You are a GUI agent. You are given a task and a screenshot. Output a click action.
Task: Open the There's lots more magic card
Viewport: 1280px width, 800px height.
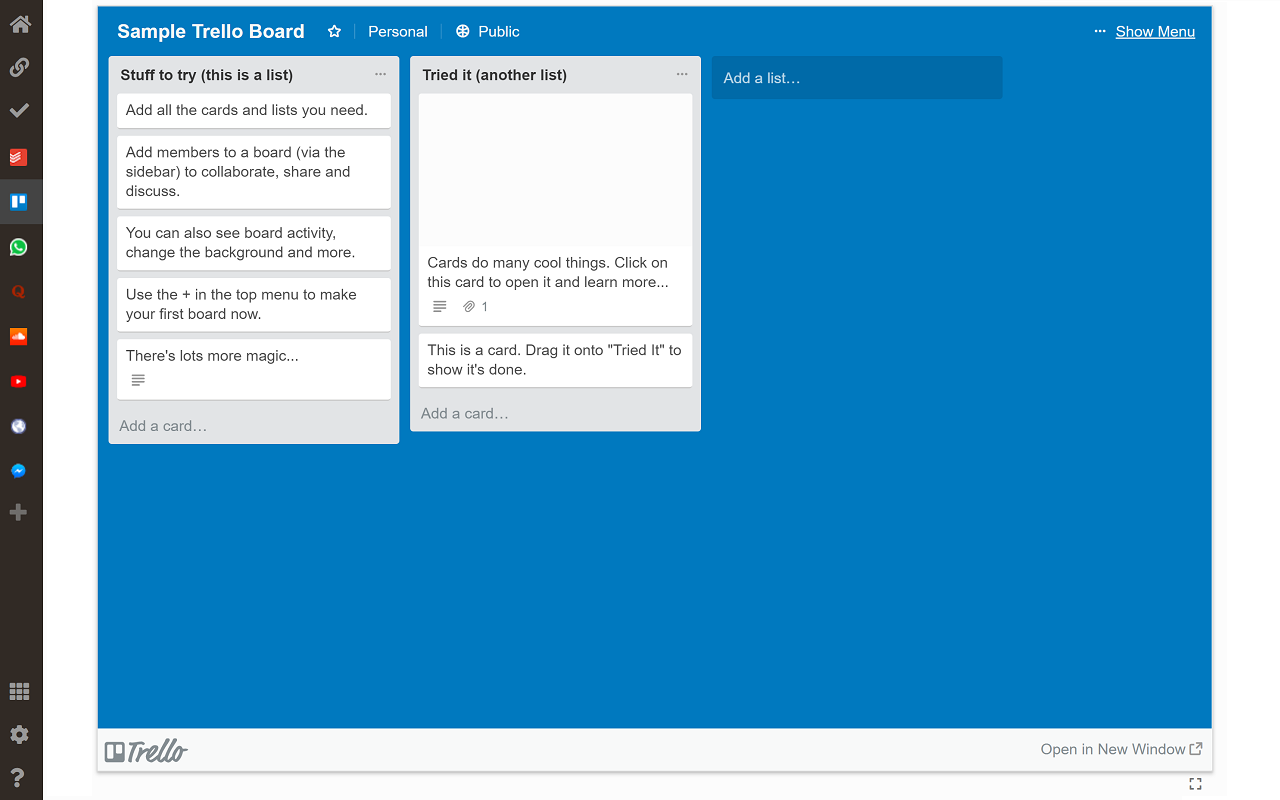(254, 369)
